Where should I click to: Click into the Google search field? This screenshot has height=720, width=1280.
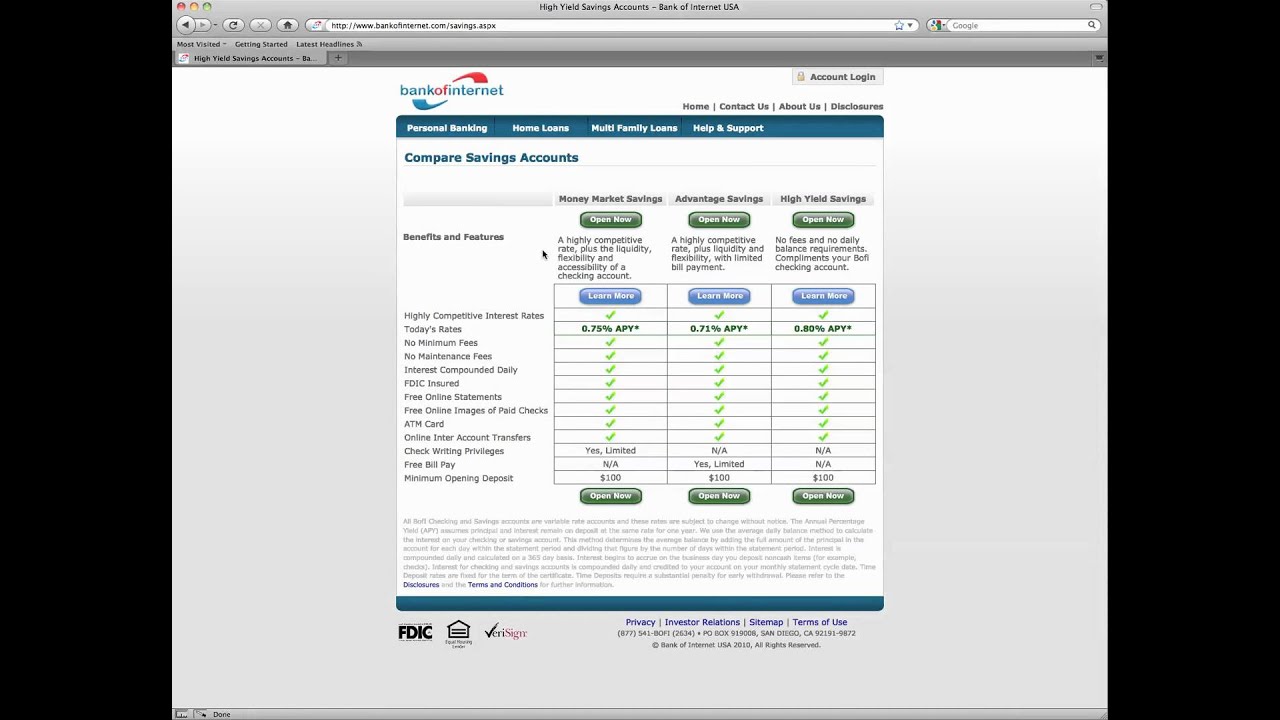coord(1018,25)
